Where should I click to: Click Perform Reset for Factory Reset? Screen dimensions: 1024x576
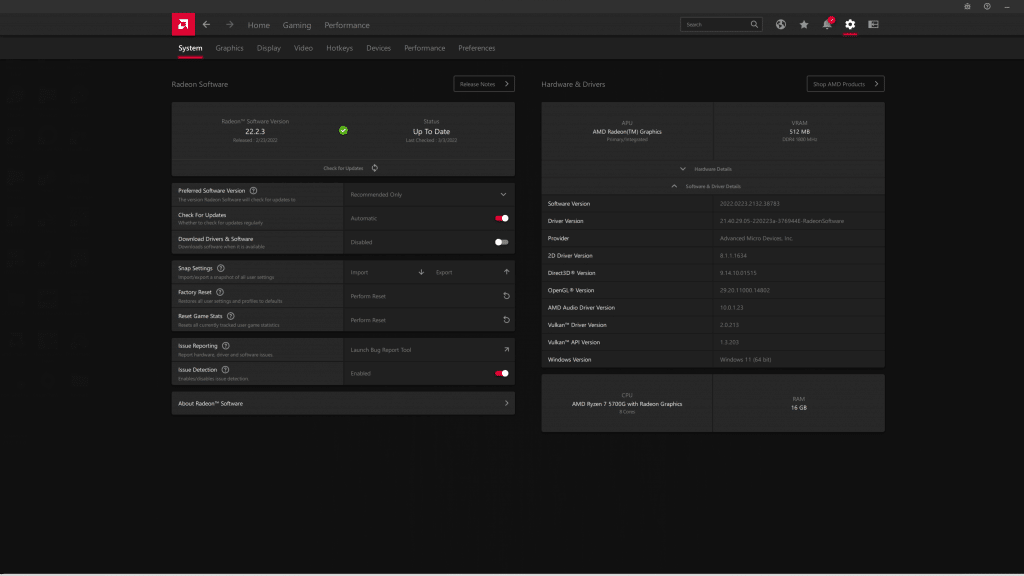point(368,296)
